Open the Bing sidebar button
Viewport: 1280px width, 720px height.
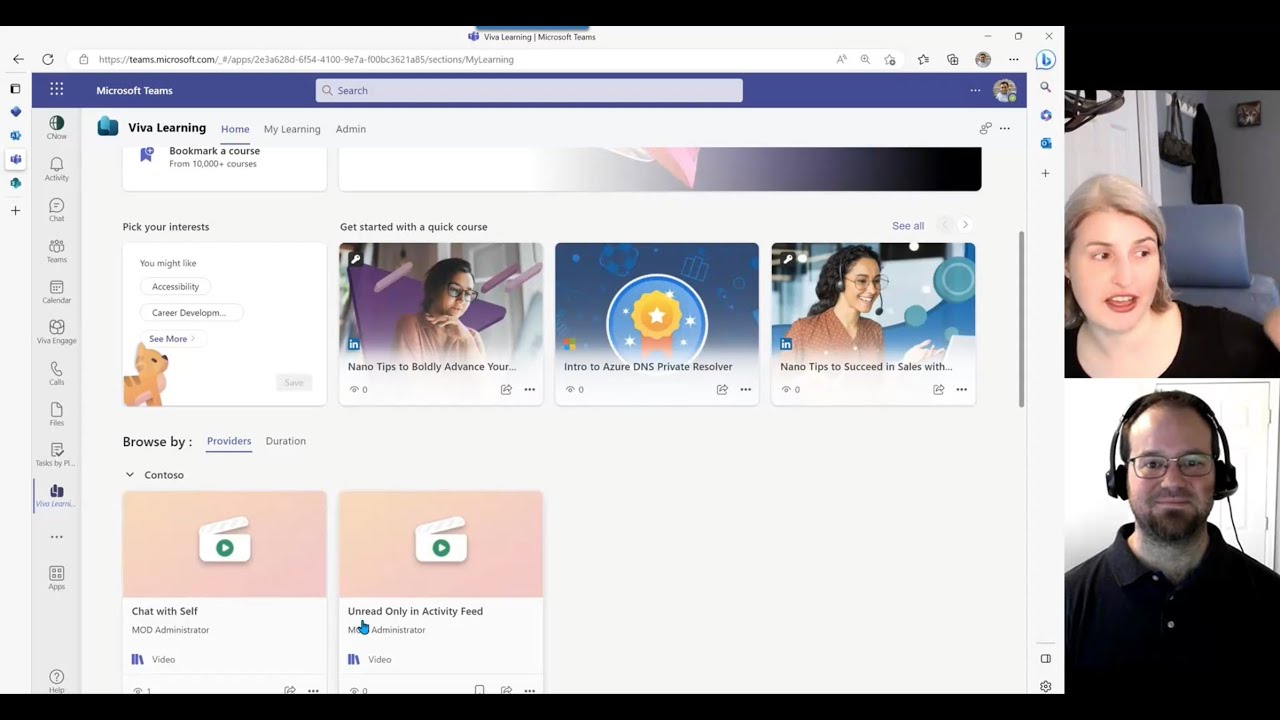pos(1046,59)
